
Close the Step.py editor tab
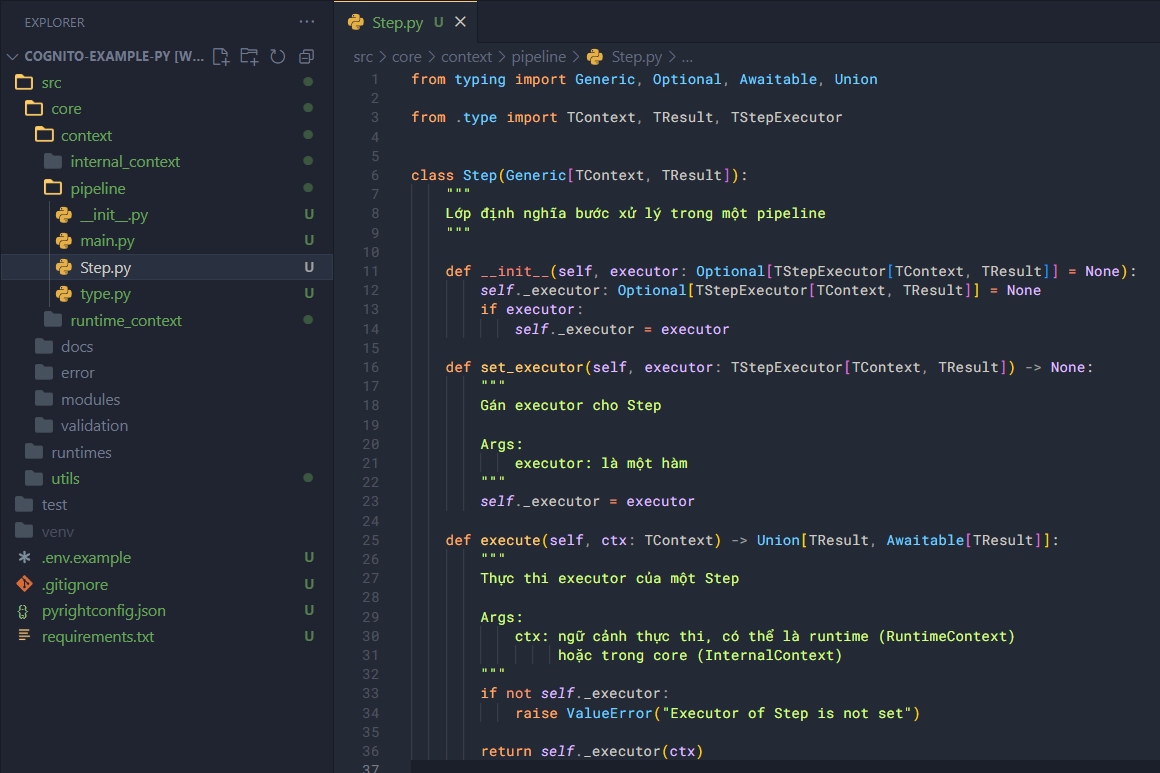click(460, 22)
